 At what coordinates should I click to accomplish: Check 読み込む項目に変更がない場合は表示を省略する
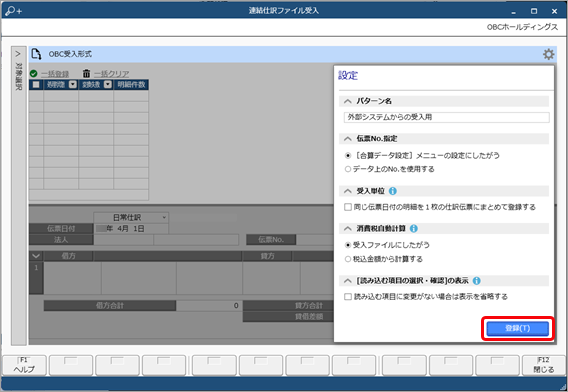pyautogui.click(x=348, y=297)
